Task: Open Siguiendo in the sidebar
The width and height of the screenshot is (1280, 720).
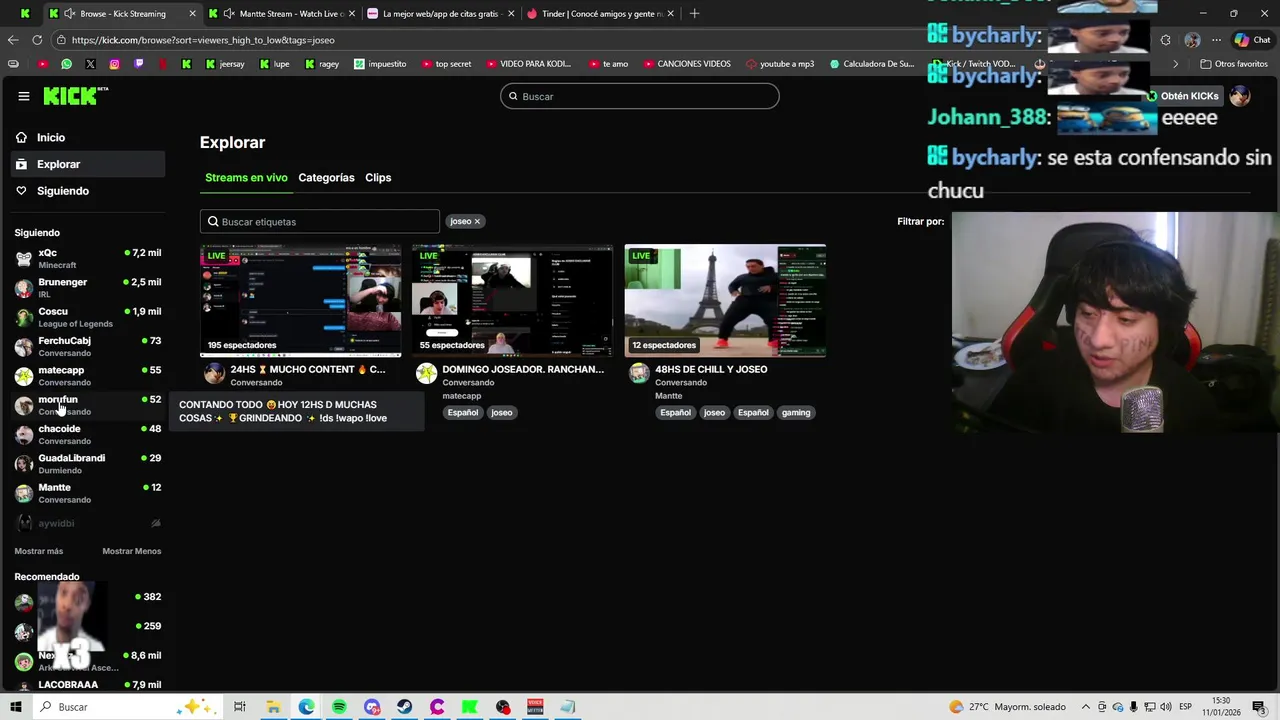Action: (88, 191)
